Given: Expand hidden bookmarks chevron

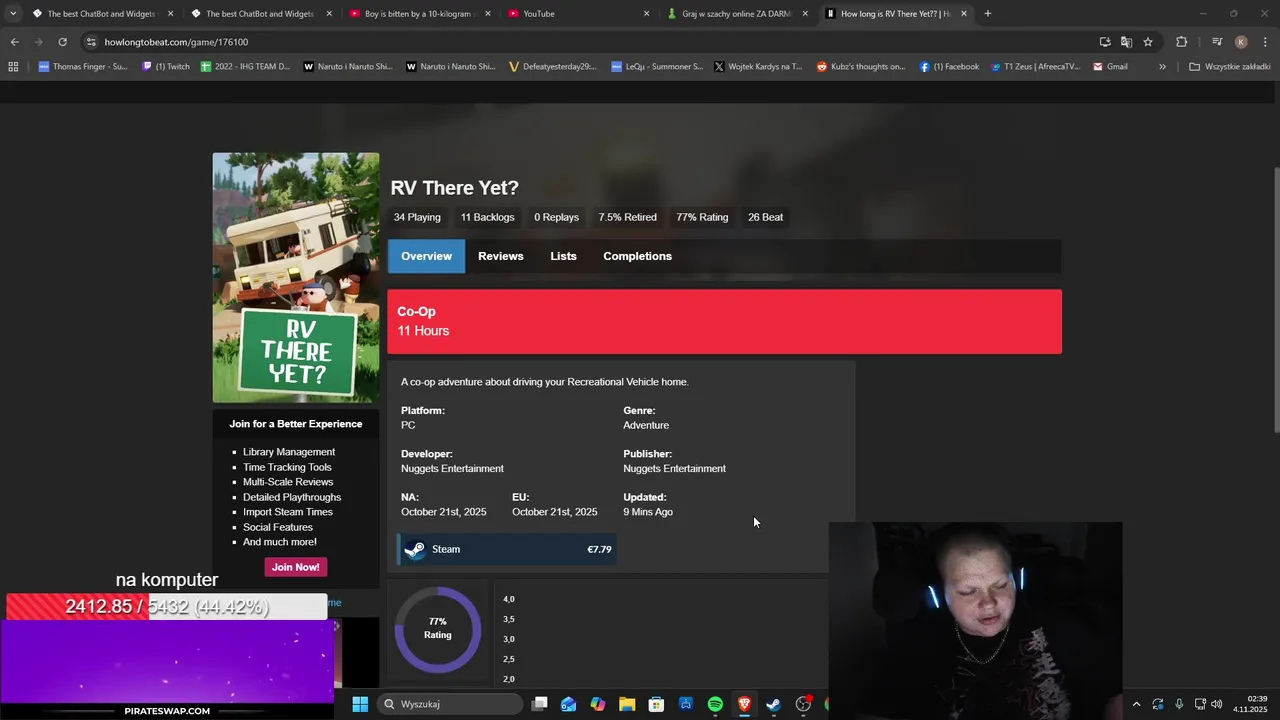Looking at the screenshot, I should (1162, 67).
